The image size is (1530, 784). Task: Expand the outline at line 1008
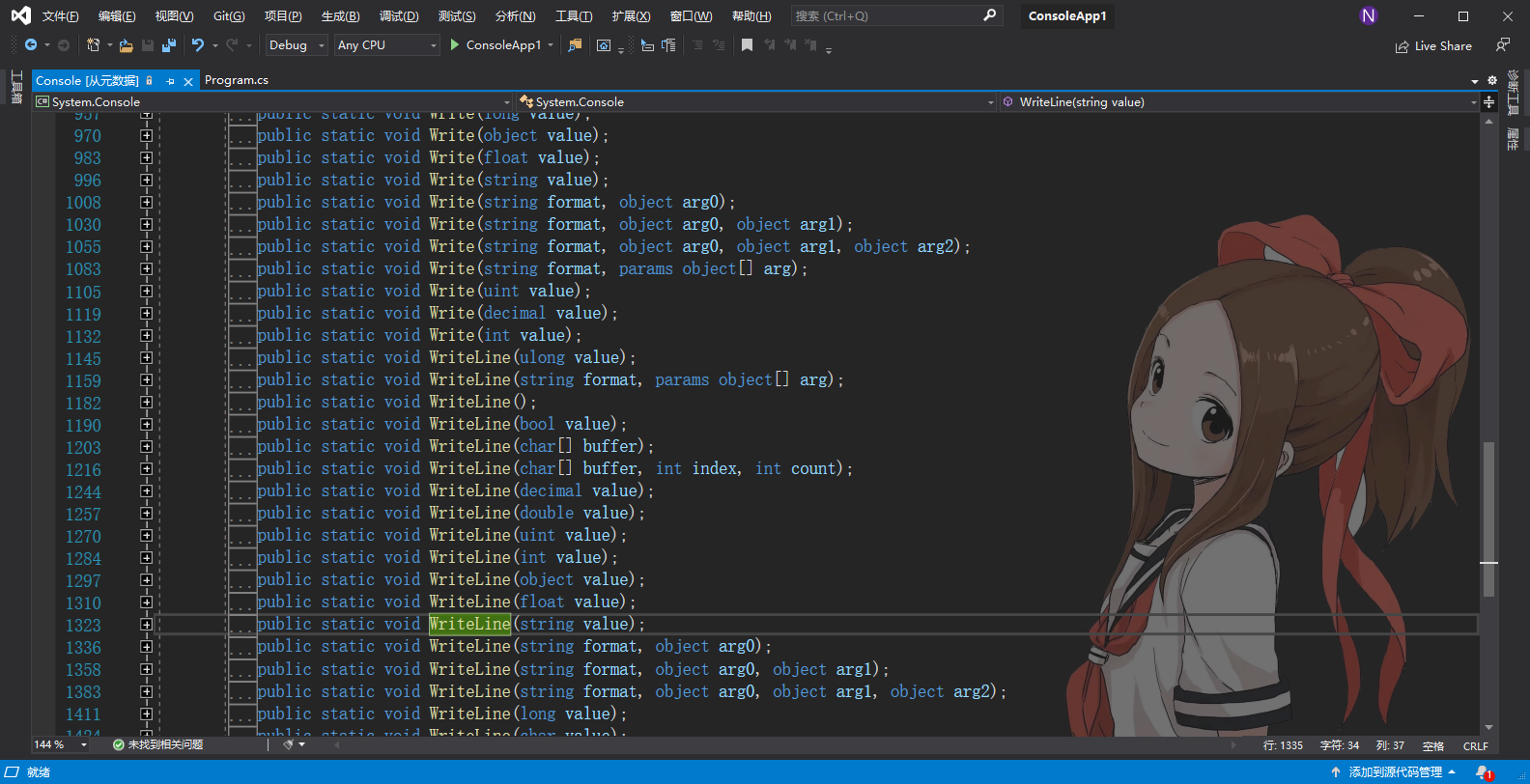146,203
